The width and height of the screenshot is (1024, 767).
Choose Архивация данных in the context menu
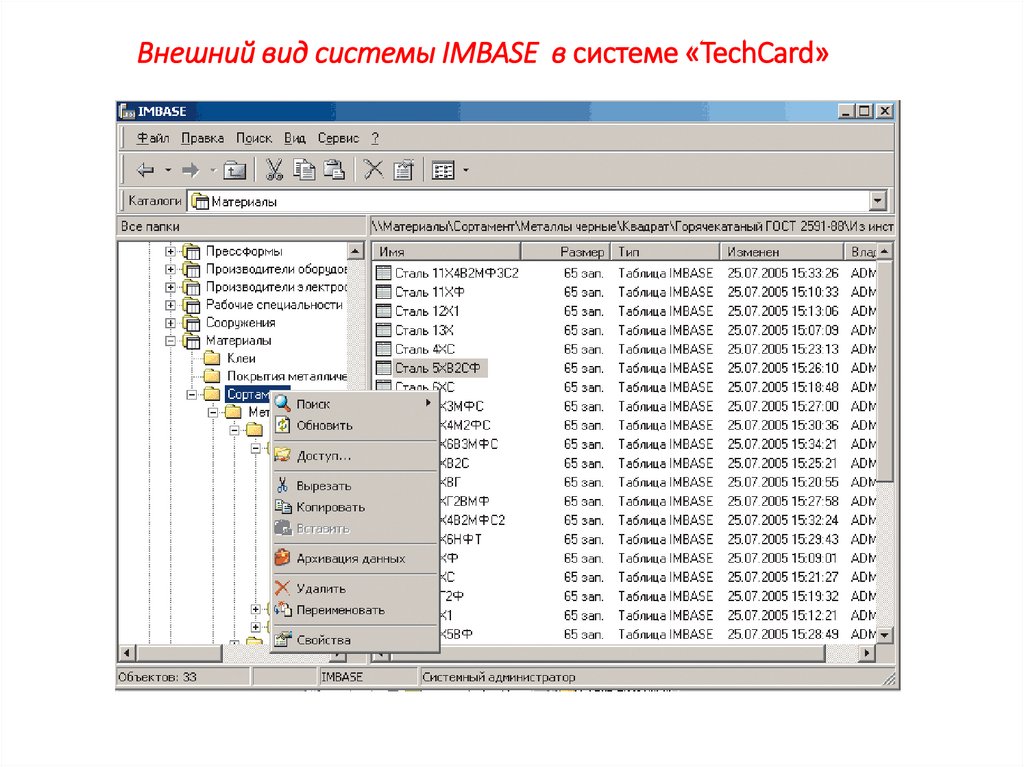point(354,559)
